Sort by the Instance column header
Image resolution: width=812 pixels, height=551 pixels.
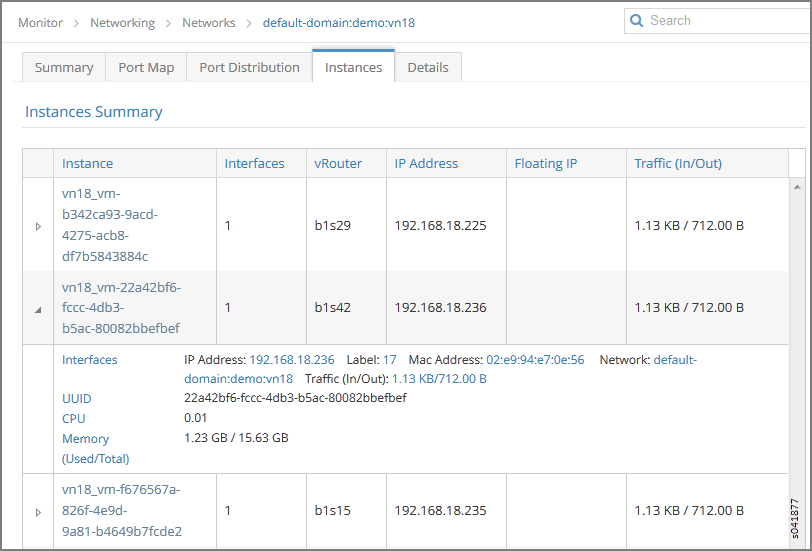(x=88, y=163)
